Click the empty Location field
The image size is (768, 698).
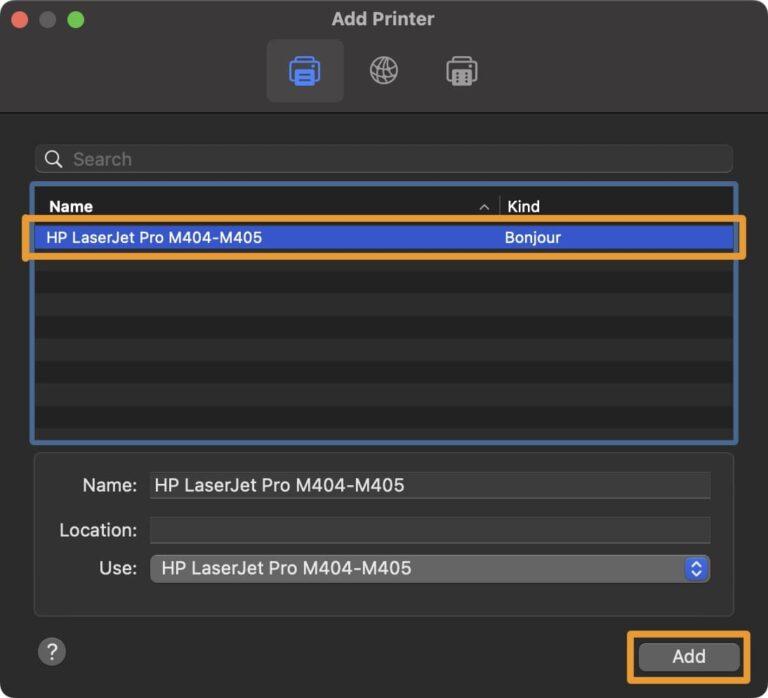point(430,530)
